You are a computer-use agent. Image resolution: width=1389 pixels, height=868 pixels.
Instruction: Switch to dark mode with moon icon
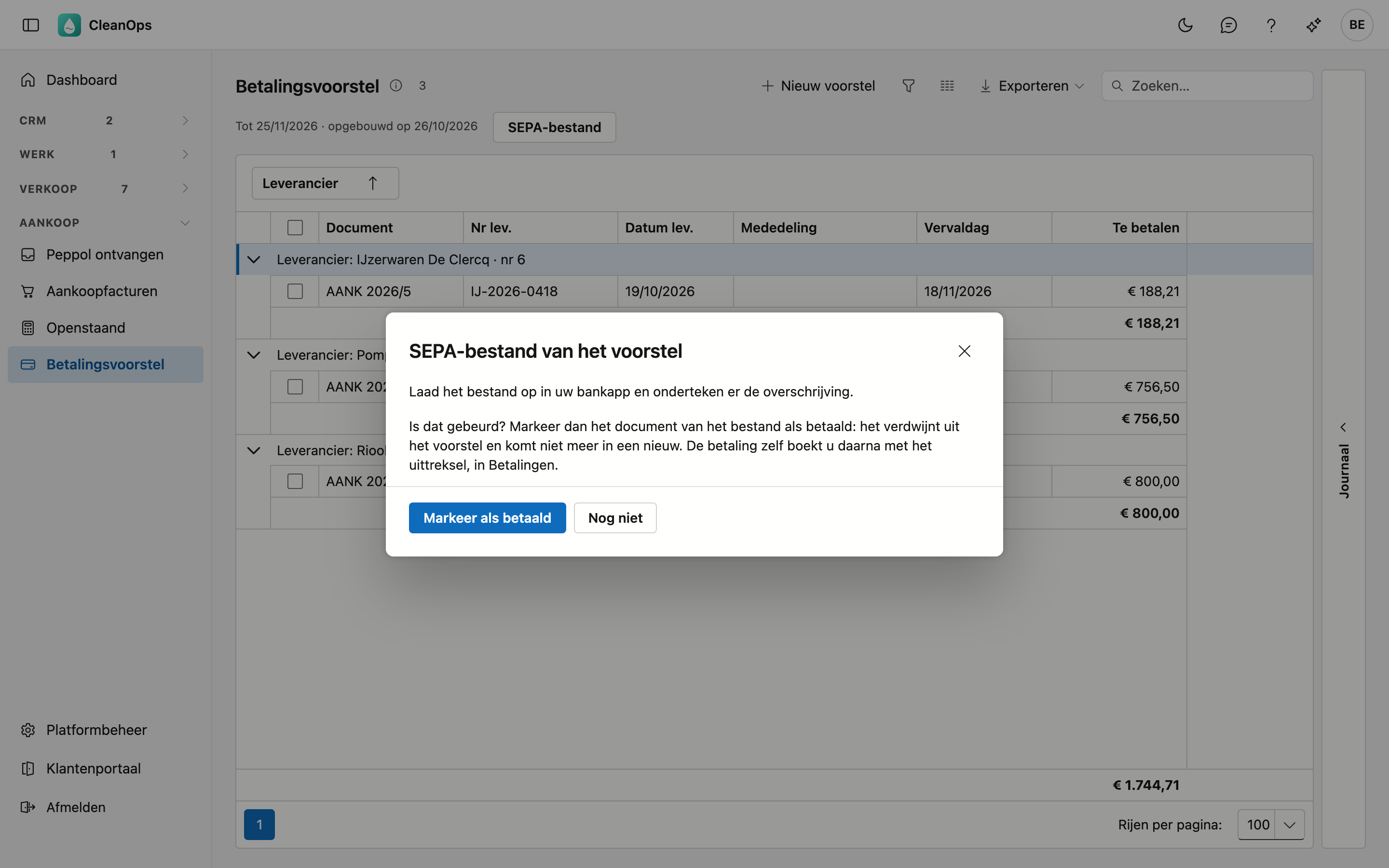(1185, 25)
